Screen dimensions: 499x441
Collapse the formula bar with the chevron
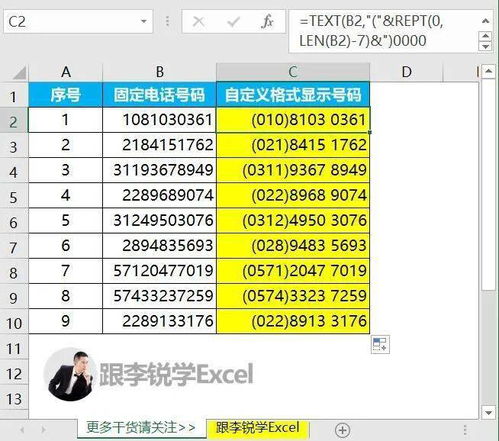pos(486,21)
